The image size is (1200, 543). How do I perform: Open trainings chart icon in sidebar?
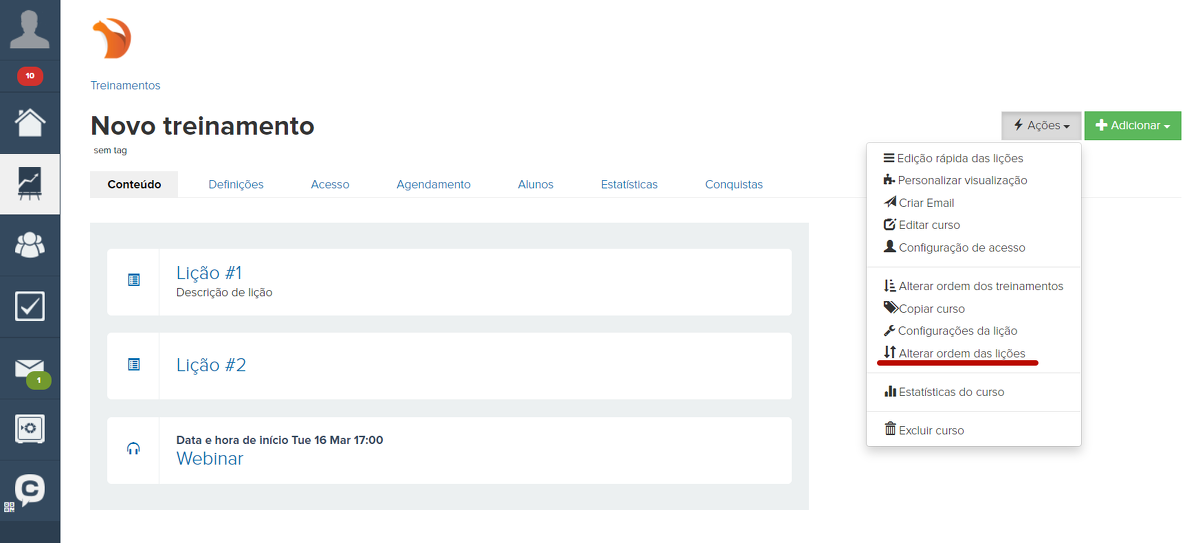pos(30,182)
